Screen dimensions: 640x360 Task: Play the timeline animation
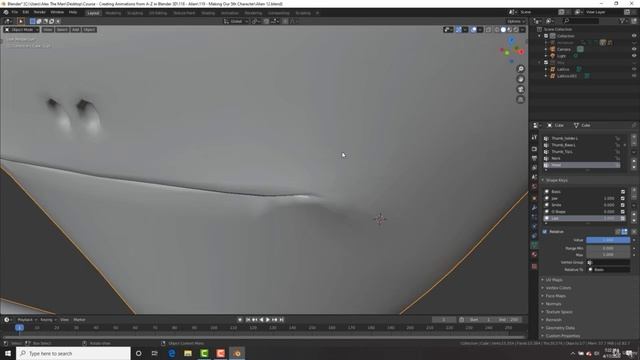point(268,320)
